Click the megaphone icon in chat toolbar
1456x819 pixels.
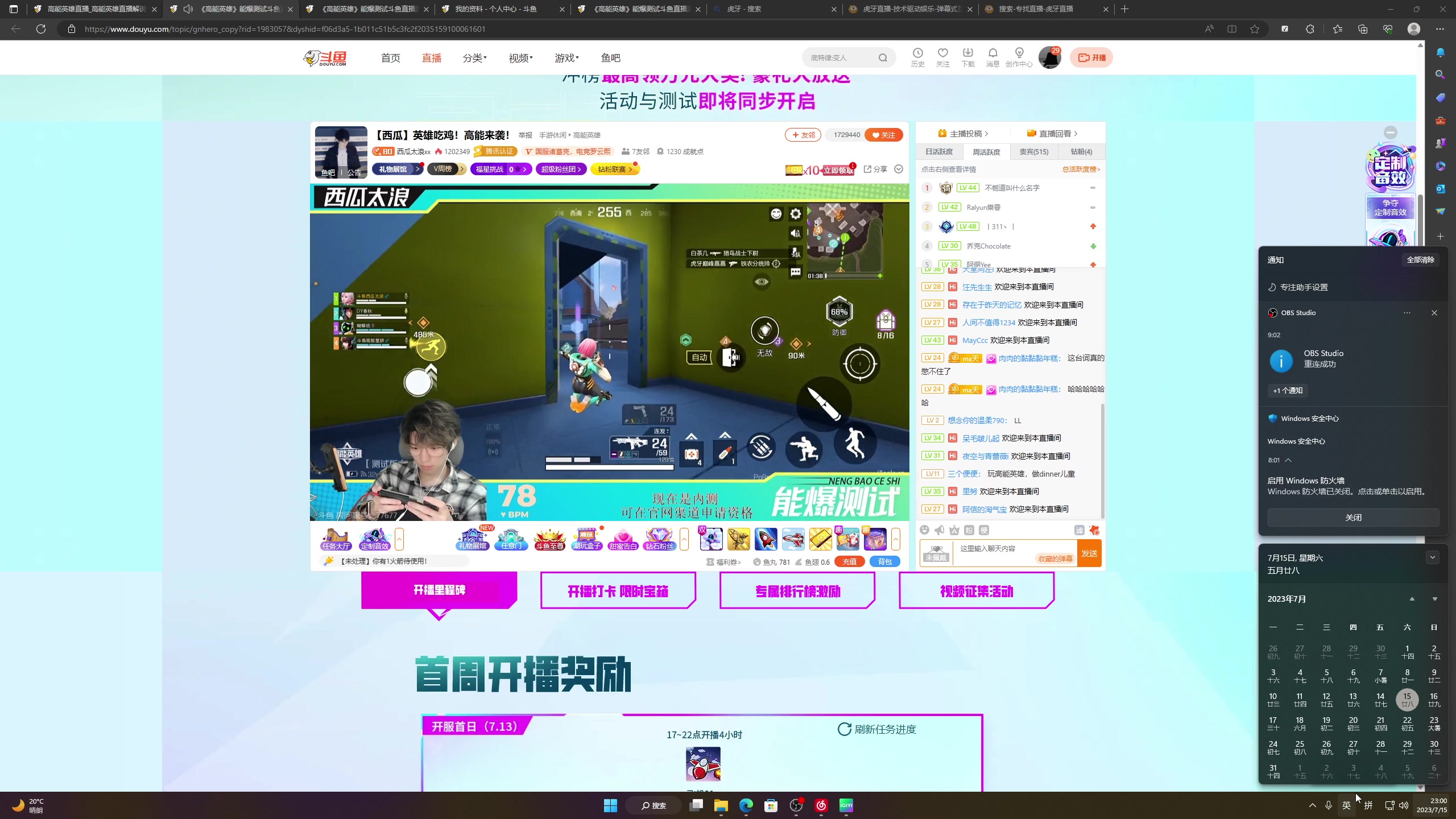click(x=940, y=530)
